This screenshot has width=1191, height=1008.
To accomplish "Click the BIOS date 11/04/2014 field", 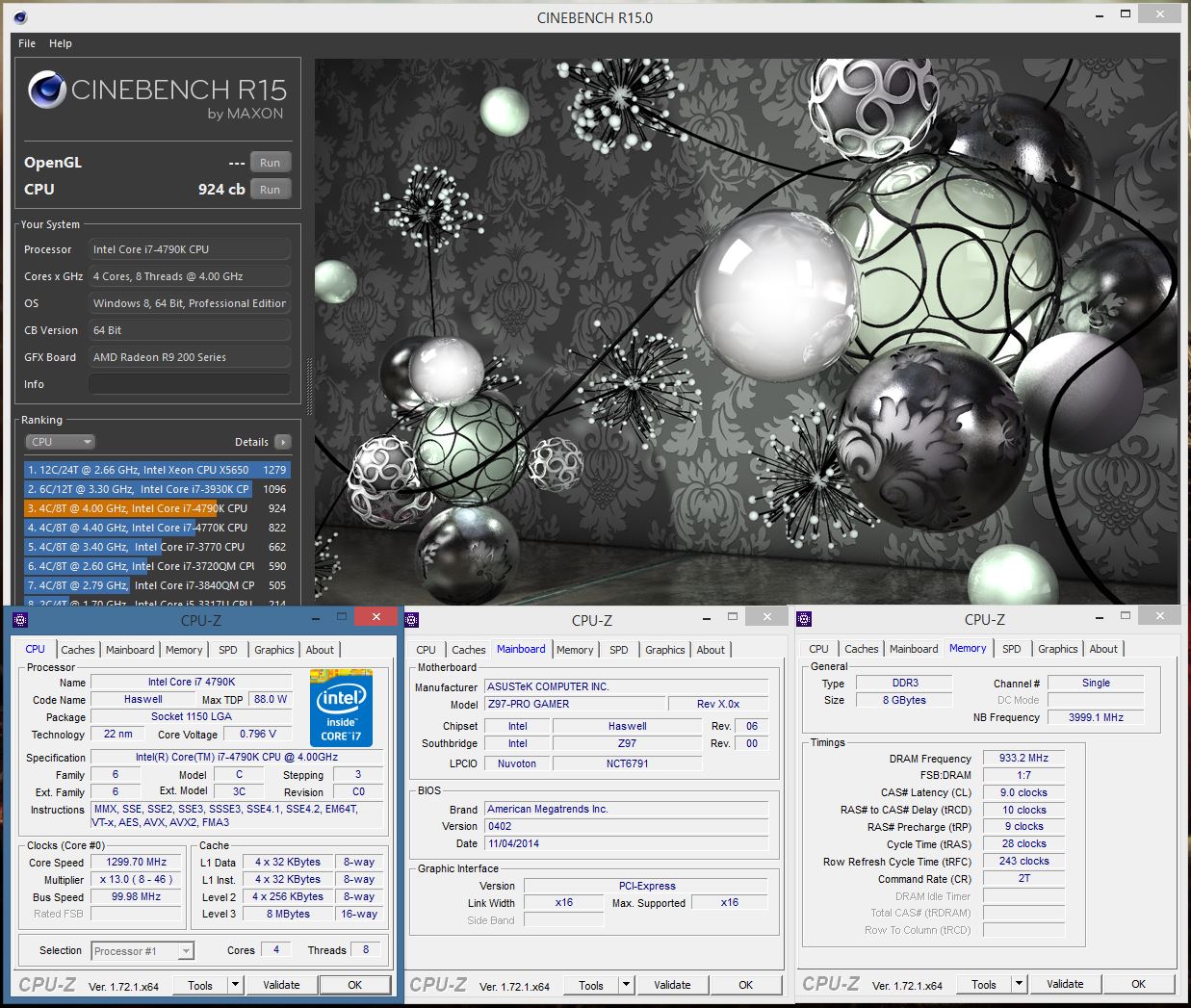I will coord(626,843).
